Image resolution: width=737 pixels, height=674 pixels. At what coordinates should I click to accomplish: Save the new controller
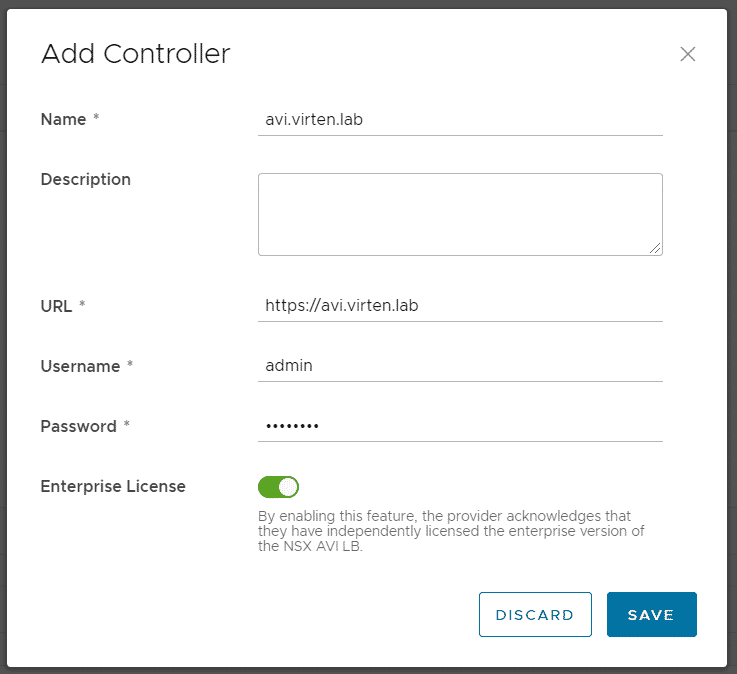pos(651,614)
